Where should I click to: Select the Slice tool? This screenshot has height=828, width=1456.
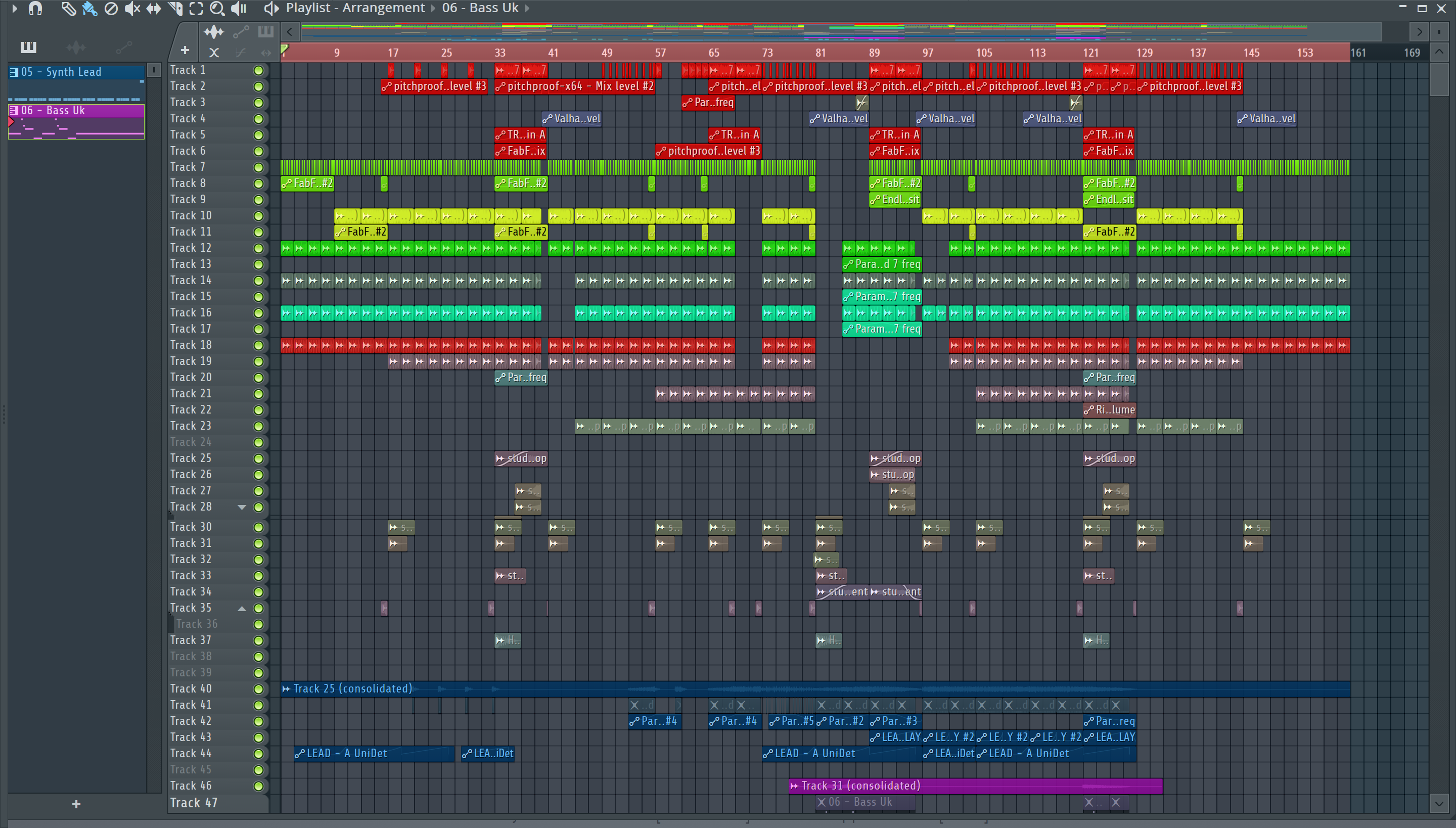pyautogui.click(x=175, y=9)
